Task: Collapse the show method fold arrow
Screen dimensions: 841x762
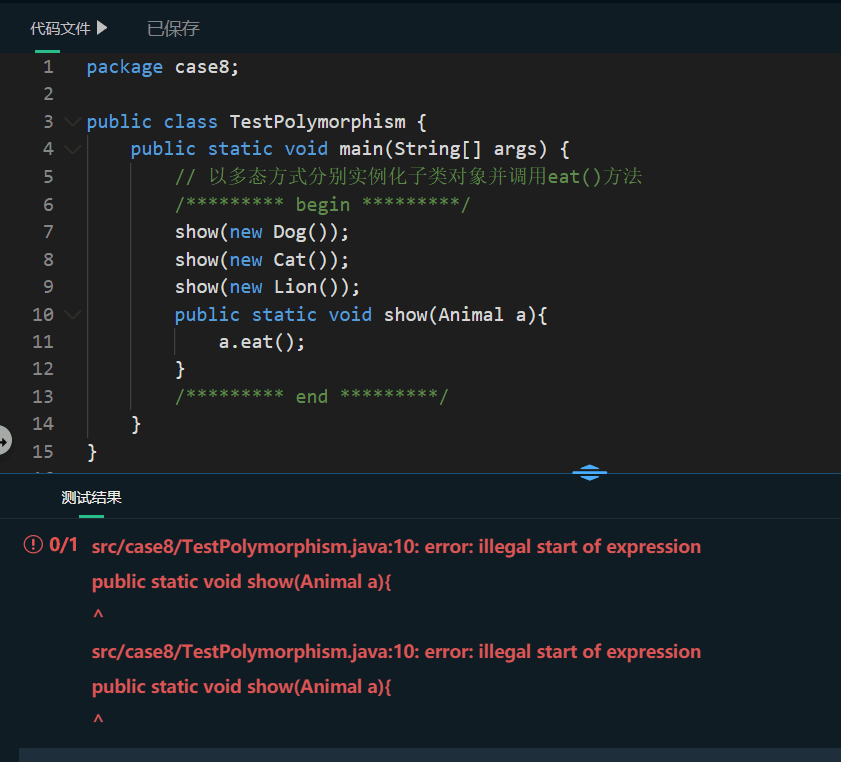Action: [72, 315]
